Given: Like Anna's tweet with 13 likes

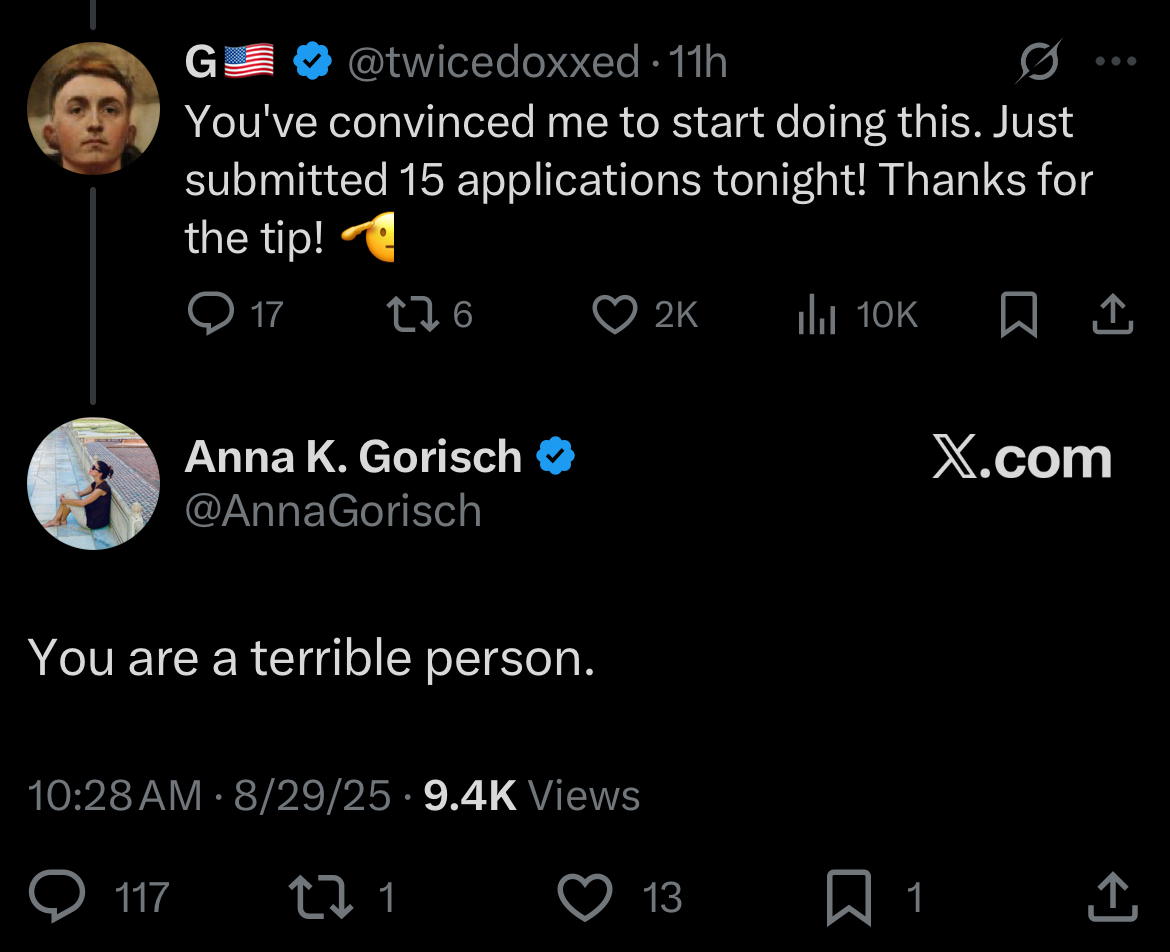Looking at the screenshot, I should [x=584, y=897].
